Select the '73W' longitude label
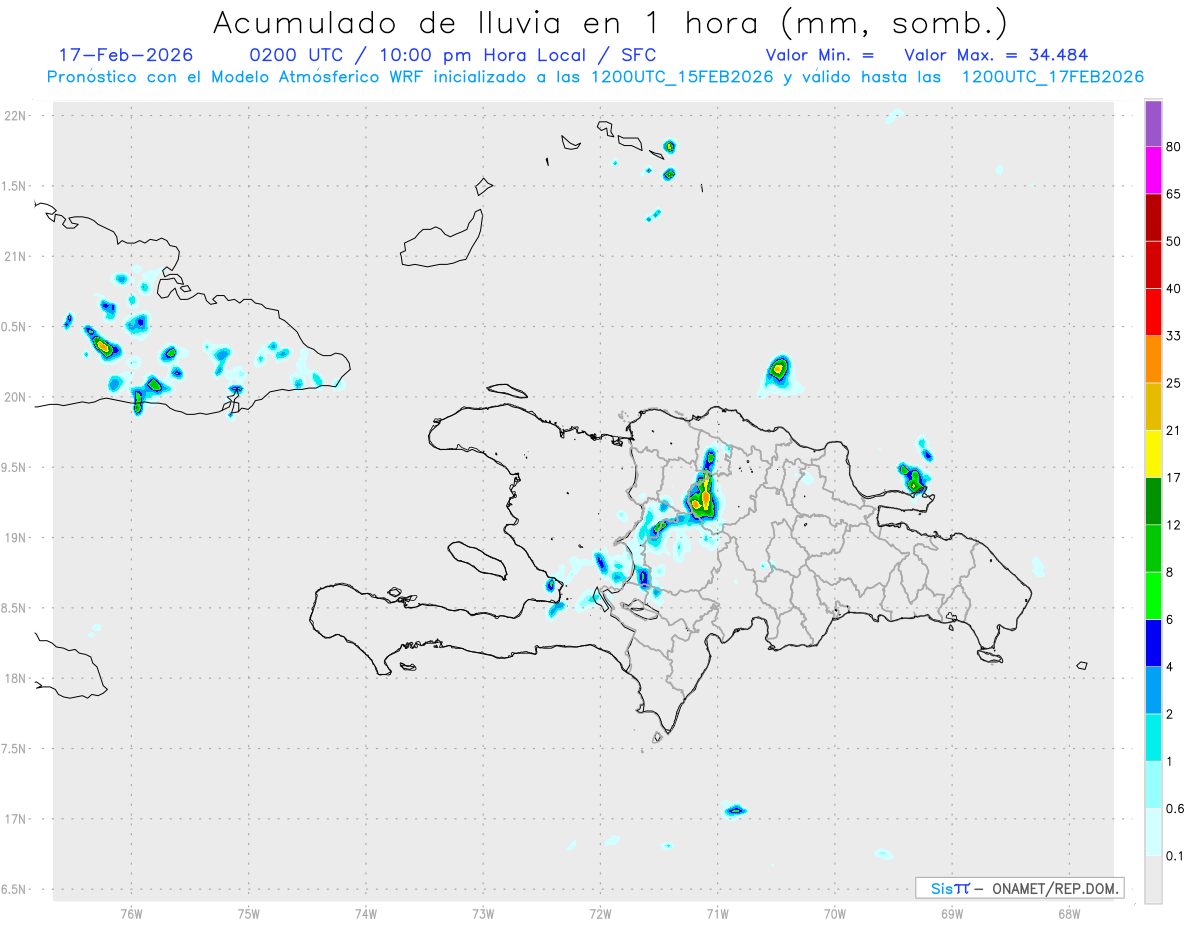Screen dimensions: 1200x927 point(483,913)
